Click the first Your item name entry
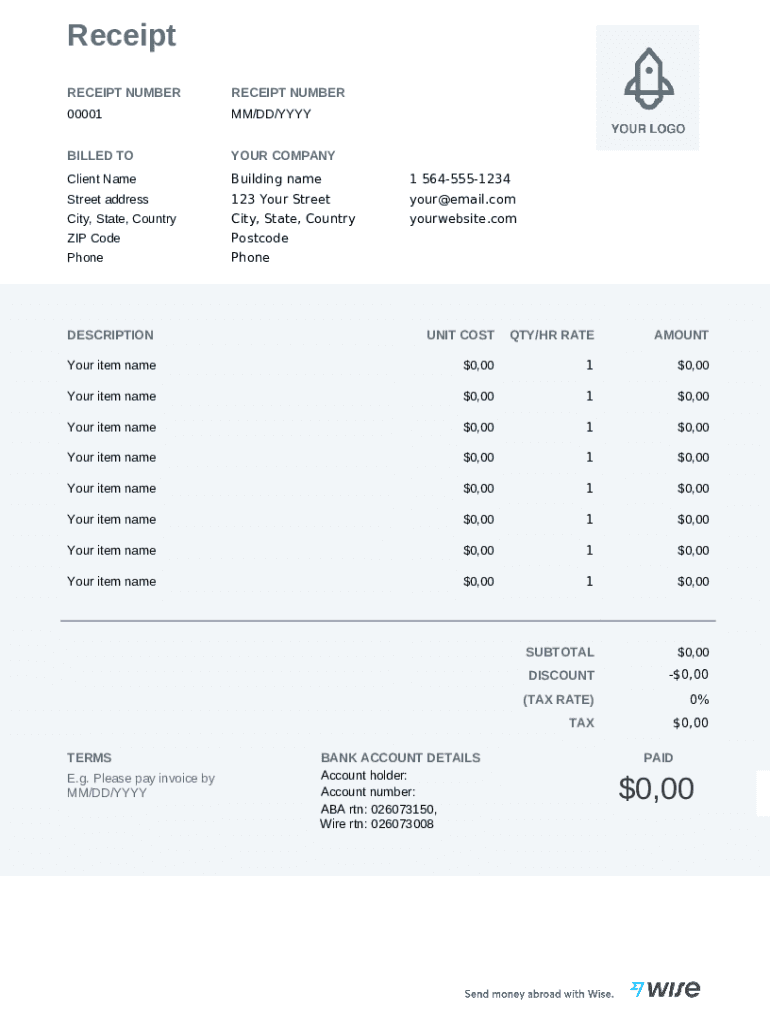The image size is (770, 1024). pyautogui.click(x=112, y=365)
